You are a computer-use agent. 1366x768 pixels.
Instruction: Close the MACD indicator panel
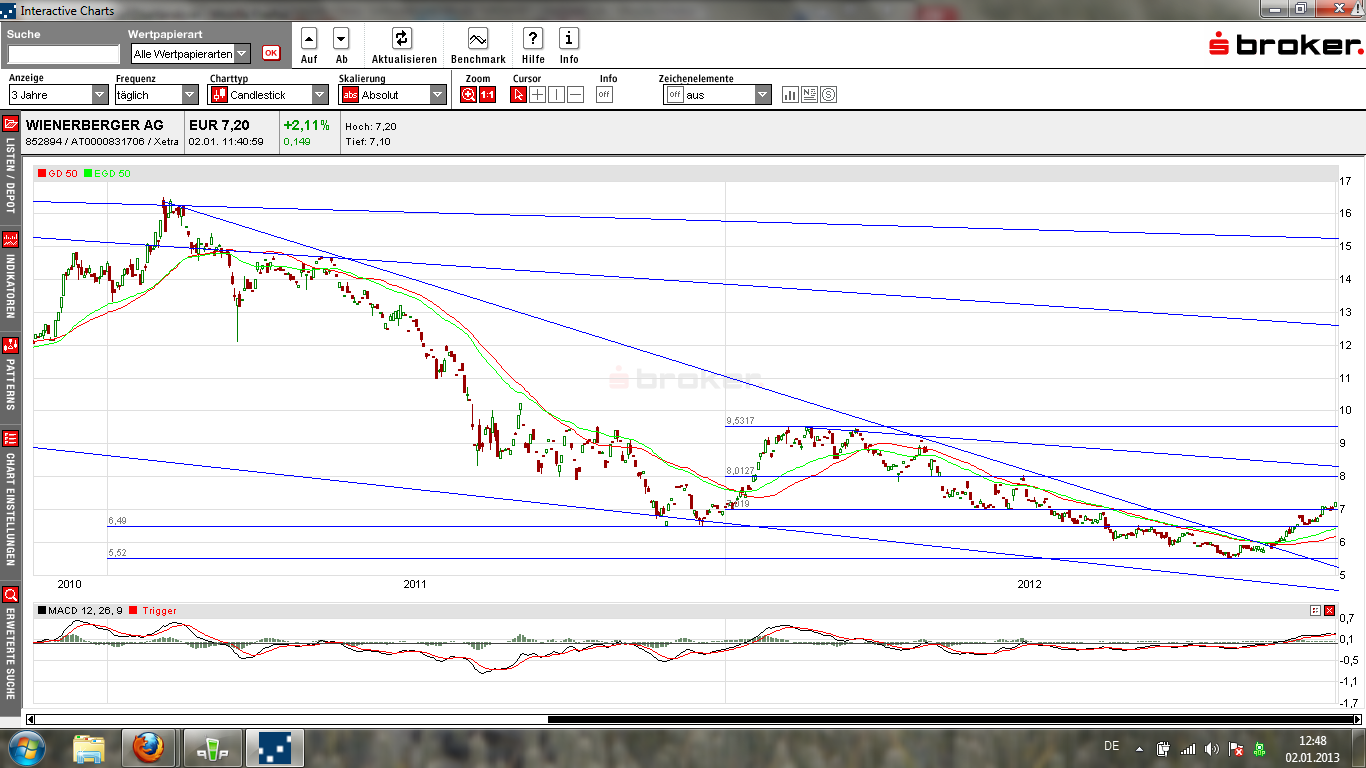(x=1329, y=610)
